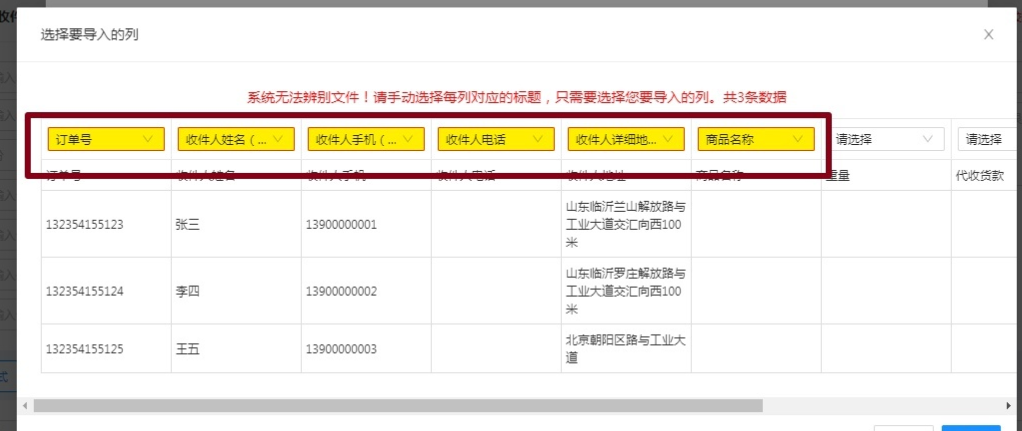Click the horizontal scrollbar thumb
This screenshot has width=1022, height=431.
398,406
